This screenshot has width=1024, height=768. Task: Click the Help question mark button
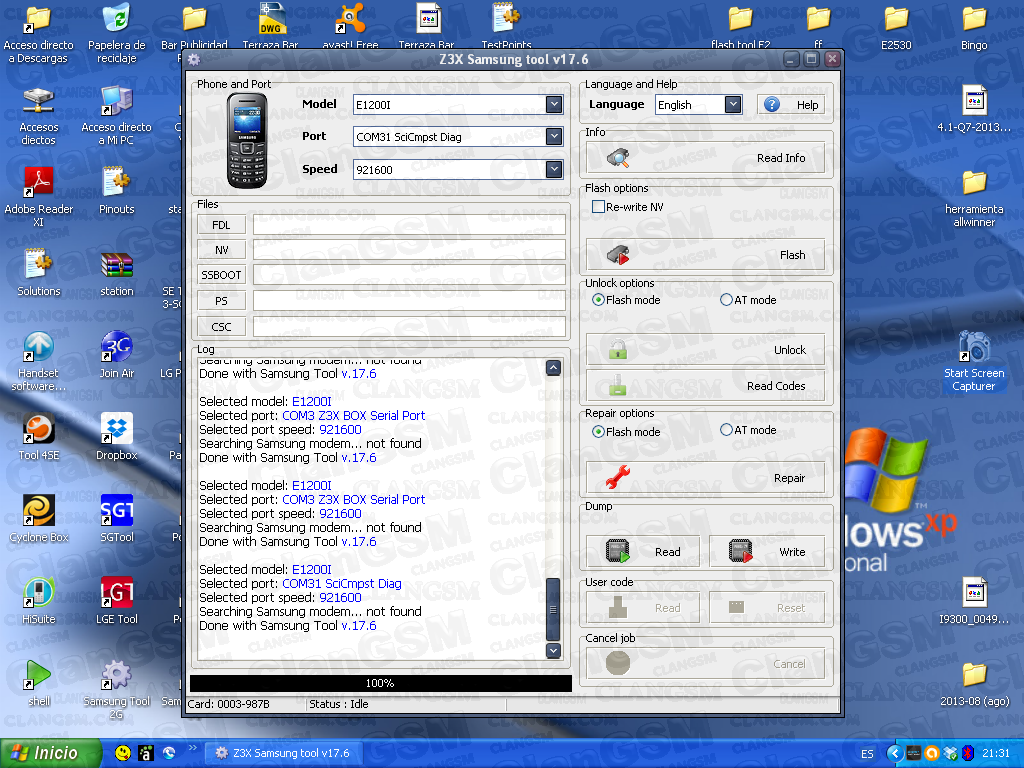tap(791, 104)
